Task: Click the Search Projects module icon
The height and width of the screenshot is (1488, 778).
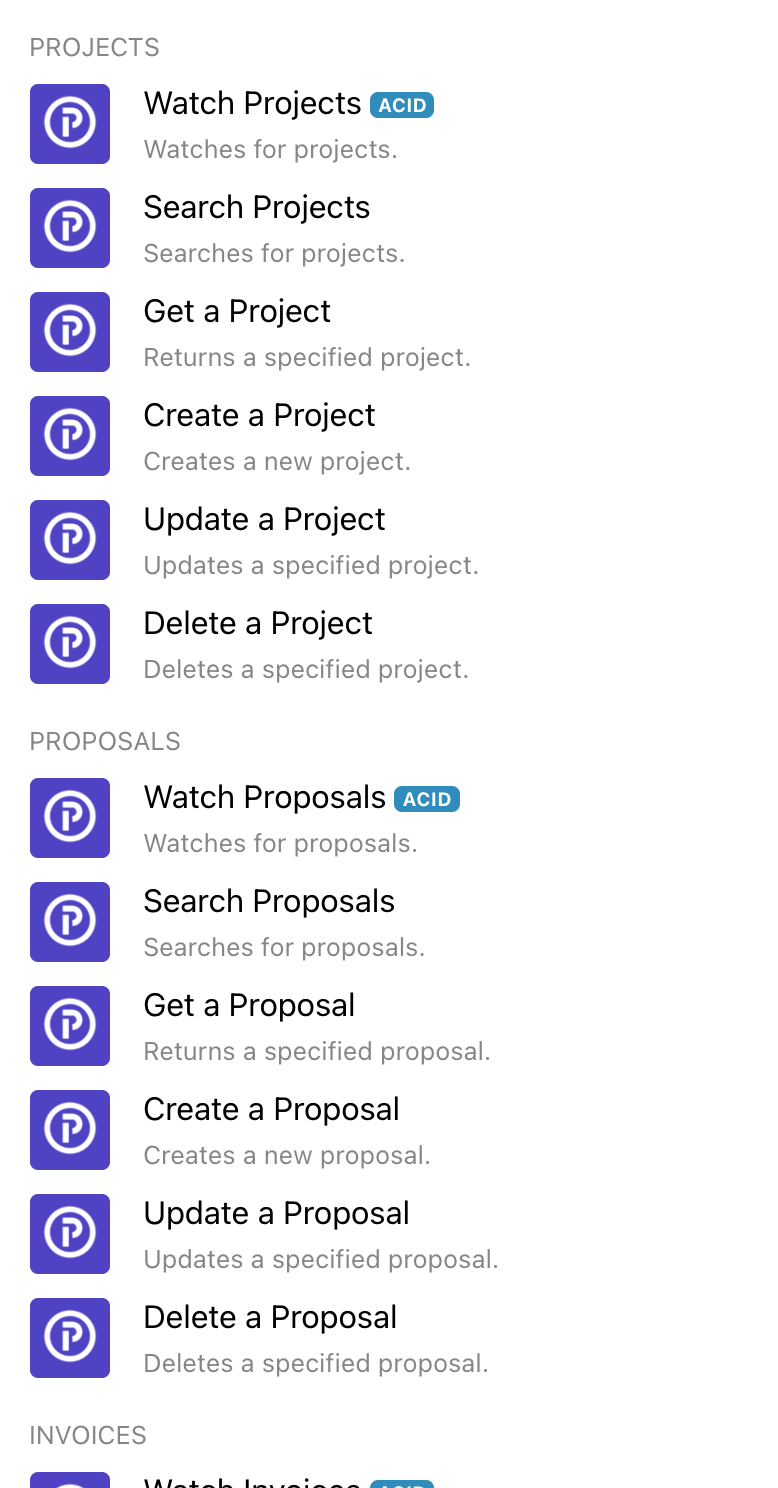Action: point(70,228)
